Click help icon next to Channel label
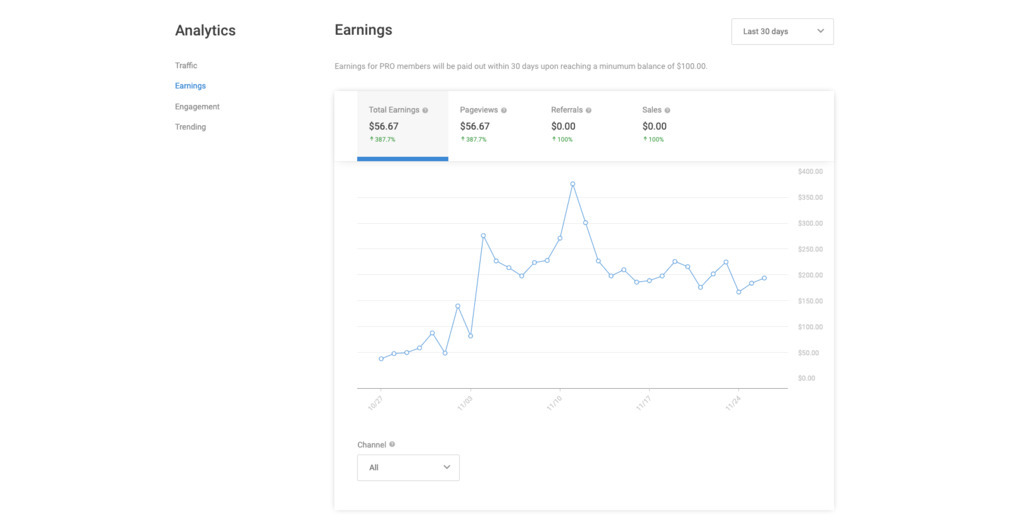1024x531 pixels. [x=392, y=445]
